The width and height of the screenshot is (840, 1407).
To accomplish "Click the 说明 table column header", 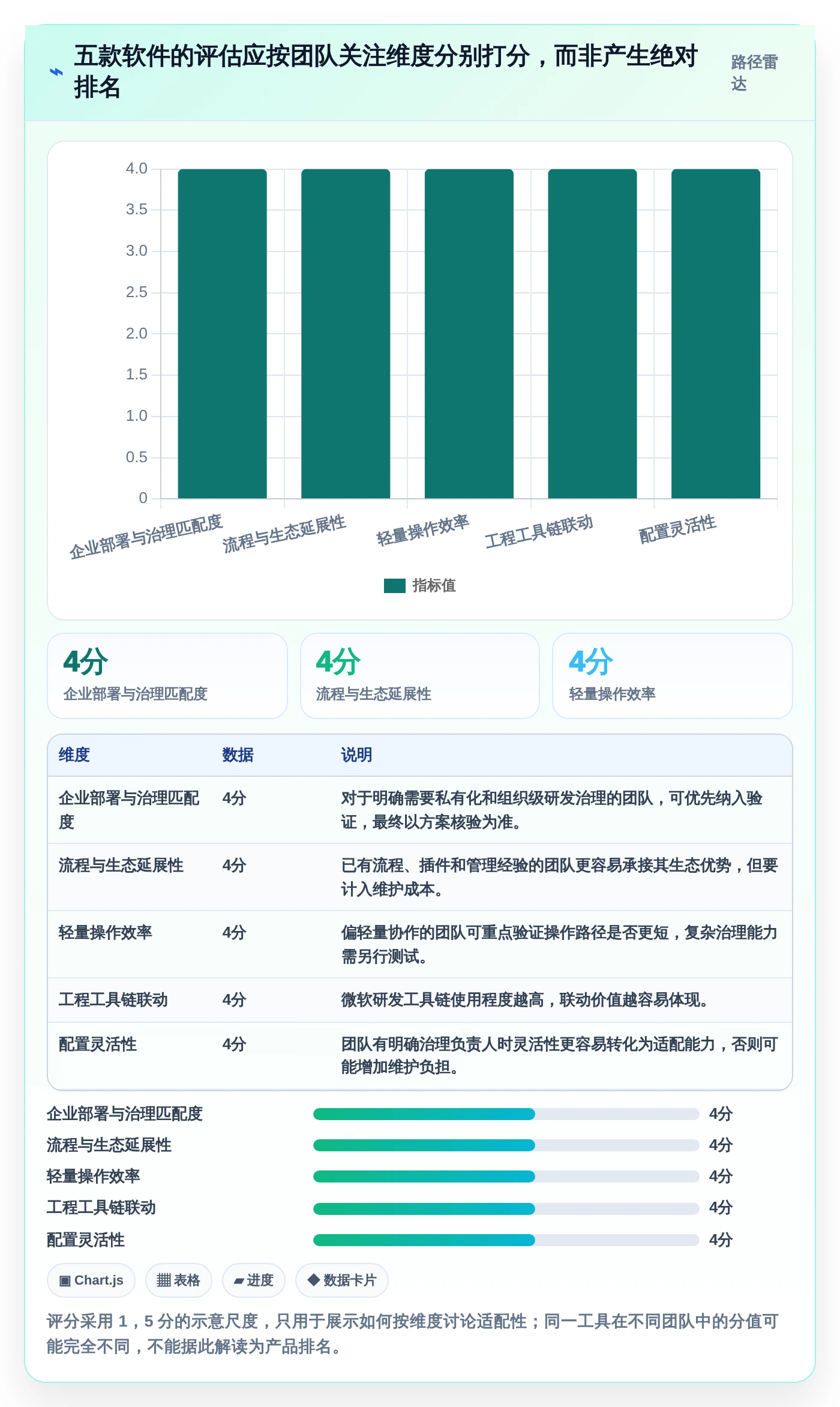I will pyautogui.click(x=357, y=755).
